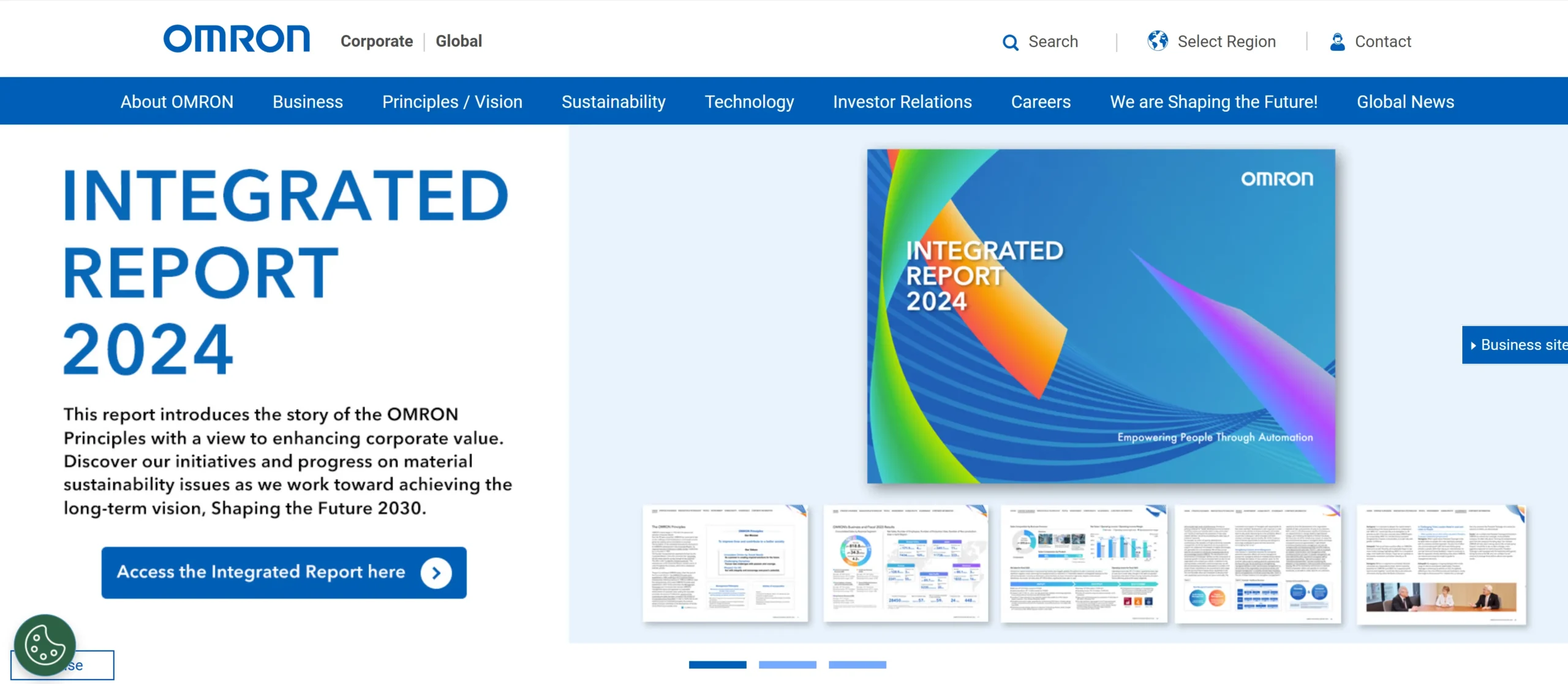
Task: Open Select Region link
Action: pyautogui.click(x=1226, y=42)
